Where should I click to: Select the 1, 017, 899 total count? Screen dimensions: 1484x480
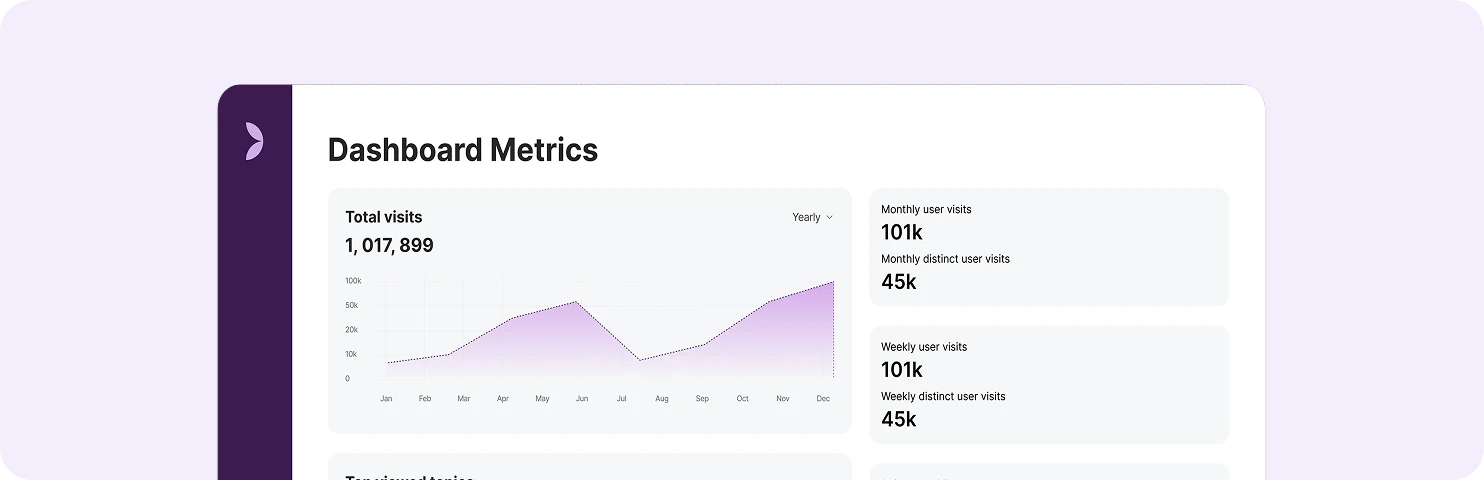click(x=389, y=245)
